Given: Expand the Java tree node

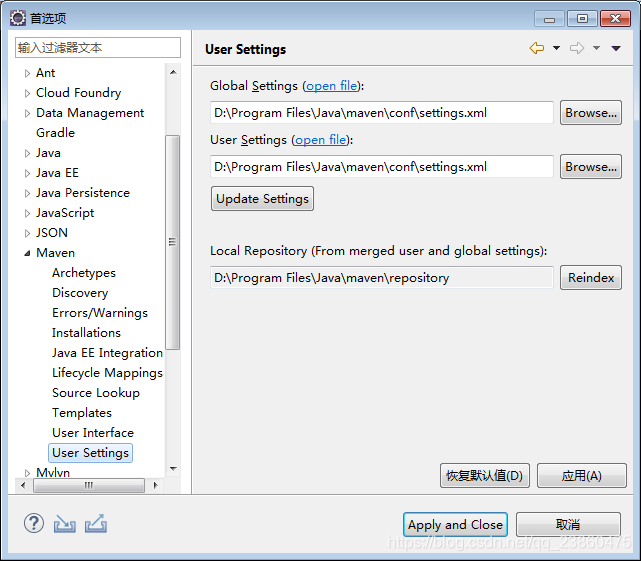Looking at the screenshot, I should [27, 153].
